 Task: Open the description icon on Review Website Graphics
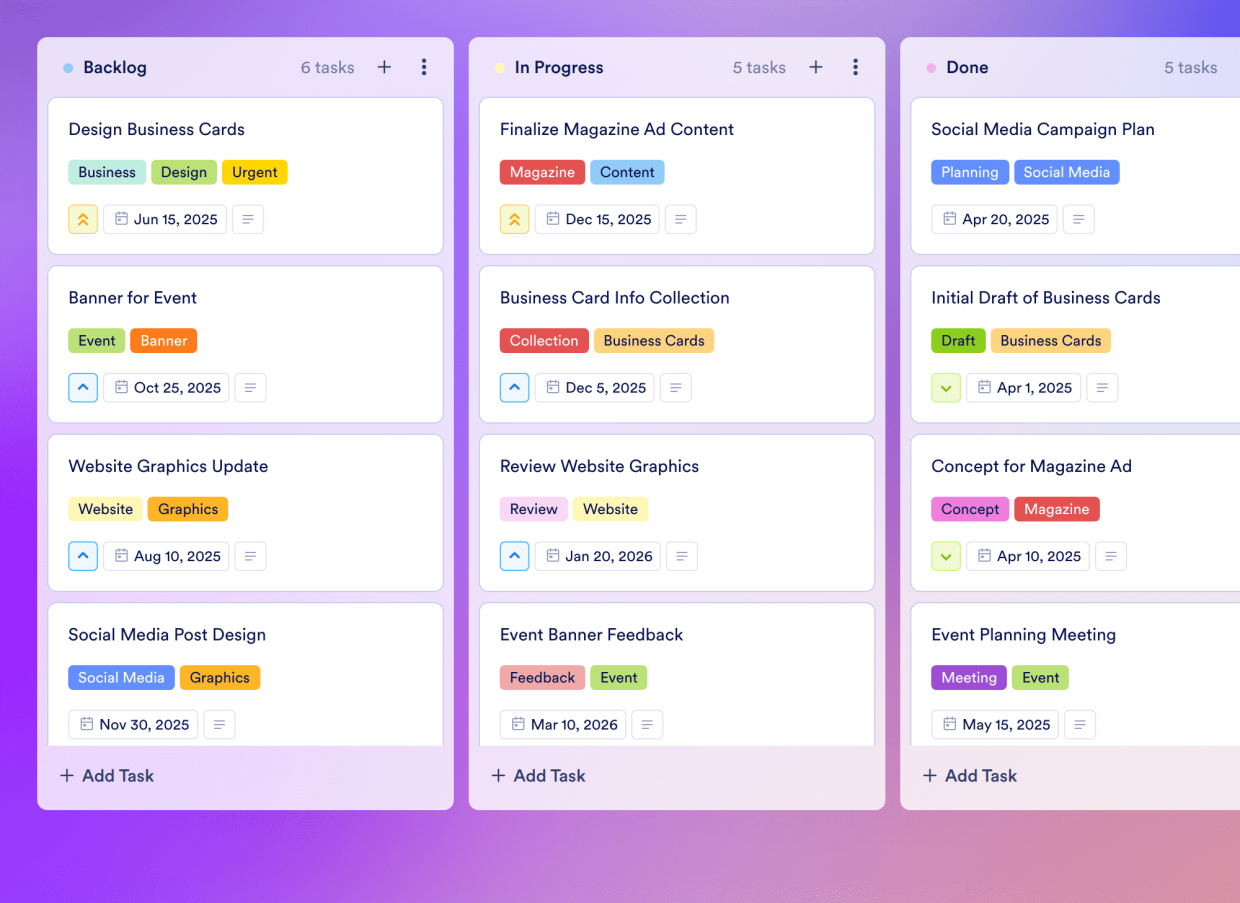(682, 556)
